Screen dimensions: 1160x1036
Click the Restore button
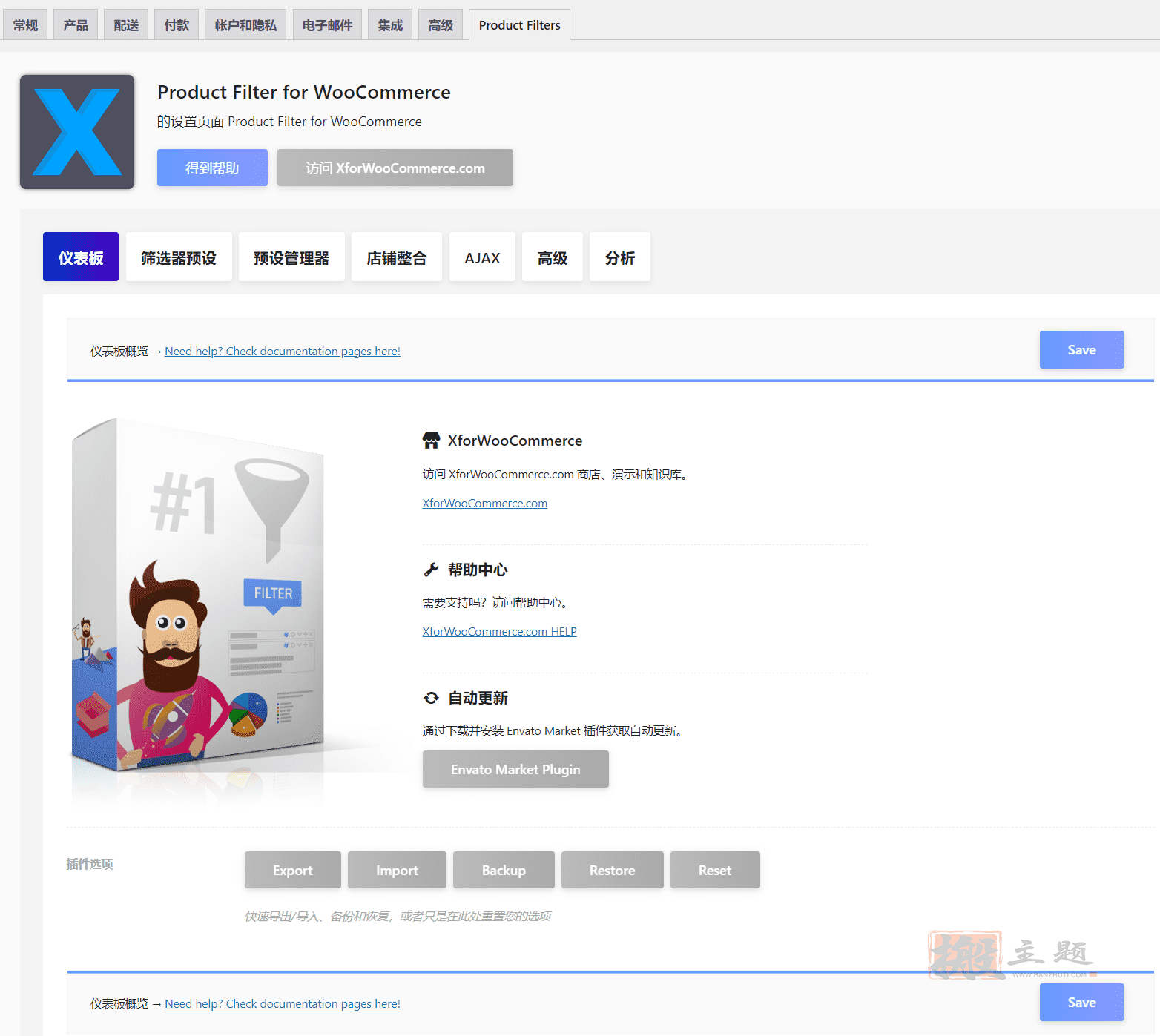(613, 870)
